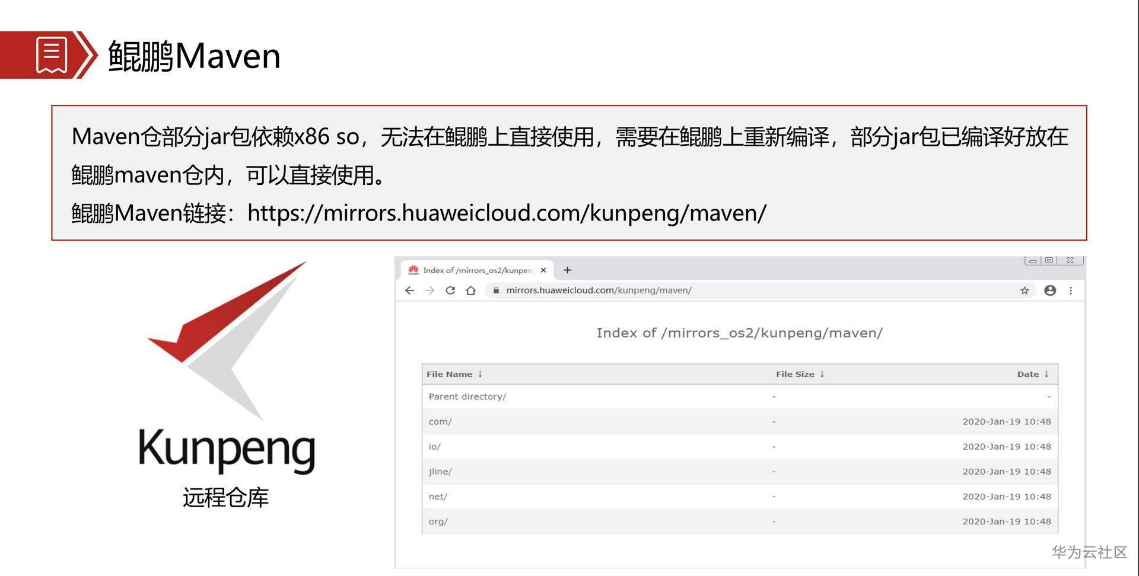This screenshot has height=576, width=1139.
Task: Click the Huawei favicon on the tab
Action: pyautogui.click(x=413, y=270)
